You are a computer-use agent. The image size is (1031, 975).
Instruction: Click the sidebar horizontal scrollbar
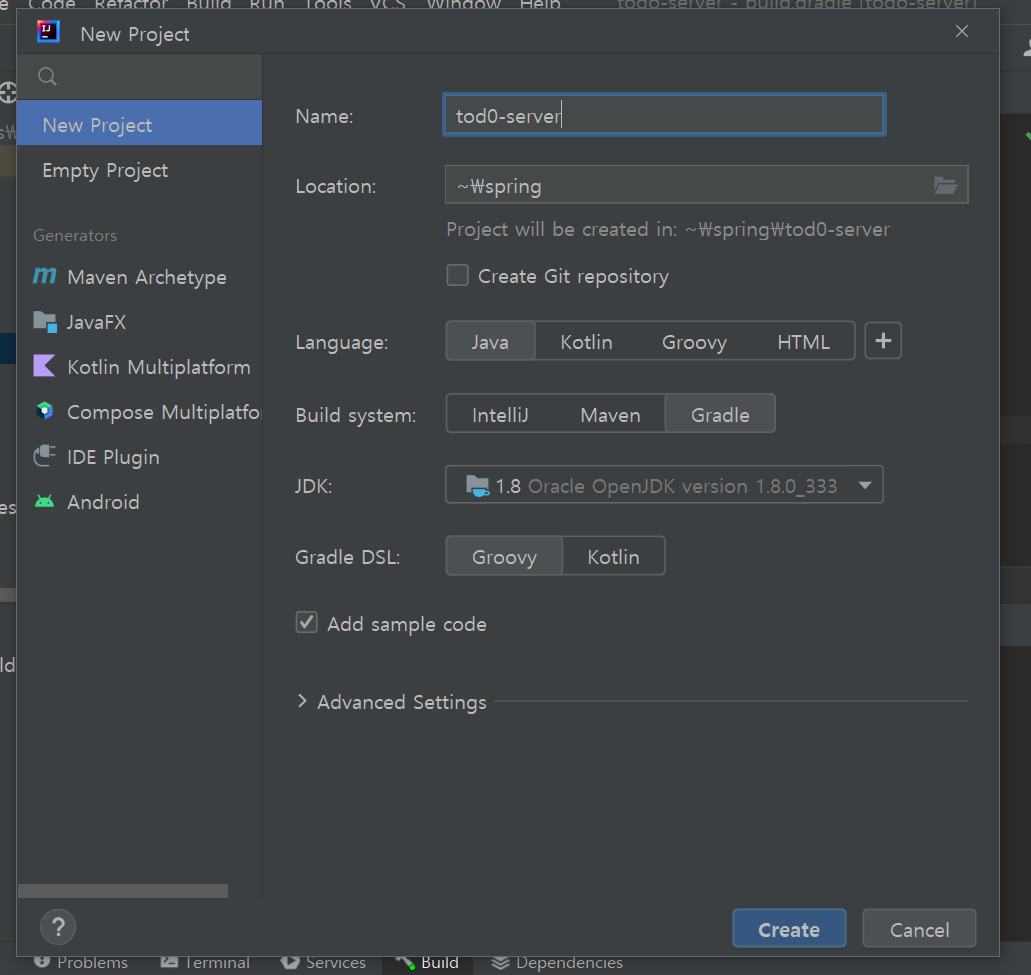(x=123, y=890)
